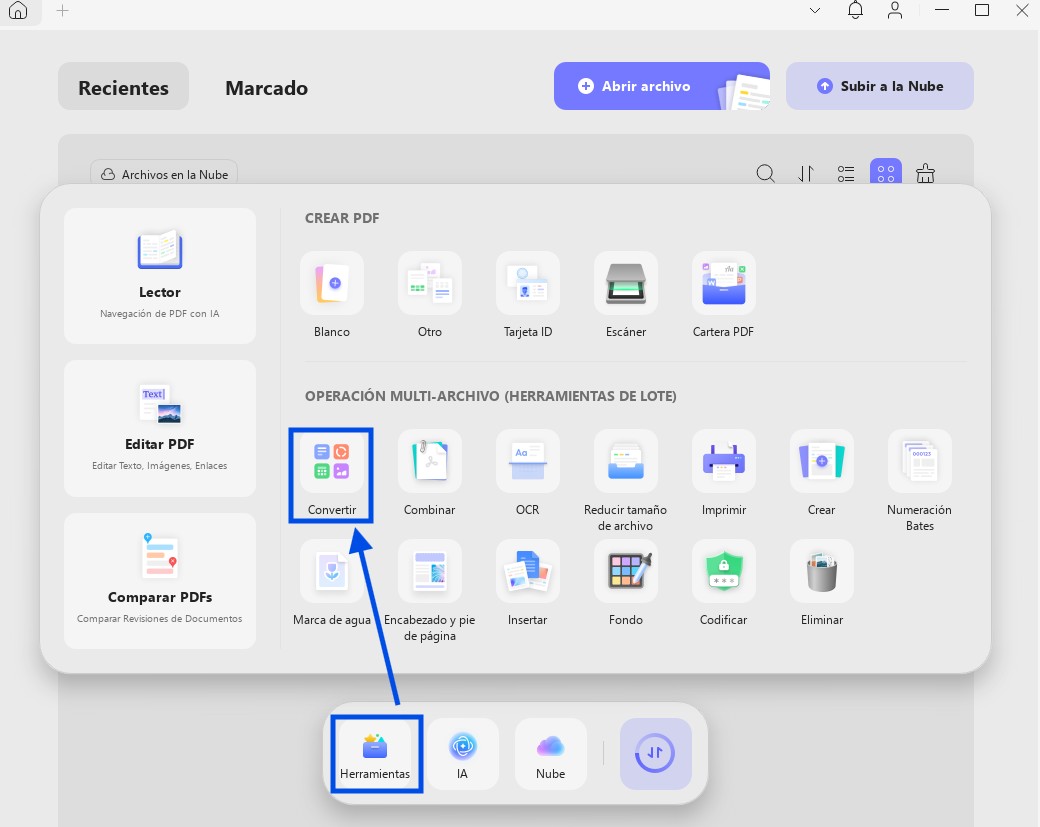Viewport: 1040px width, 827px height.
Task: Click the Abrir archivo button
Action: [x=662, y=86]
